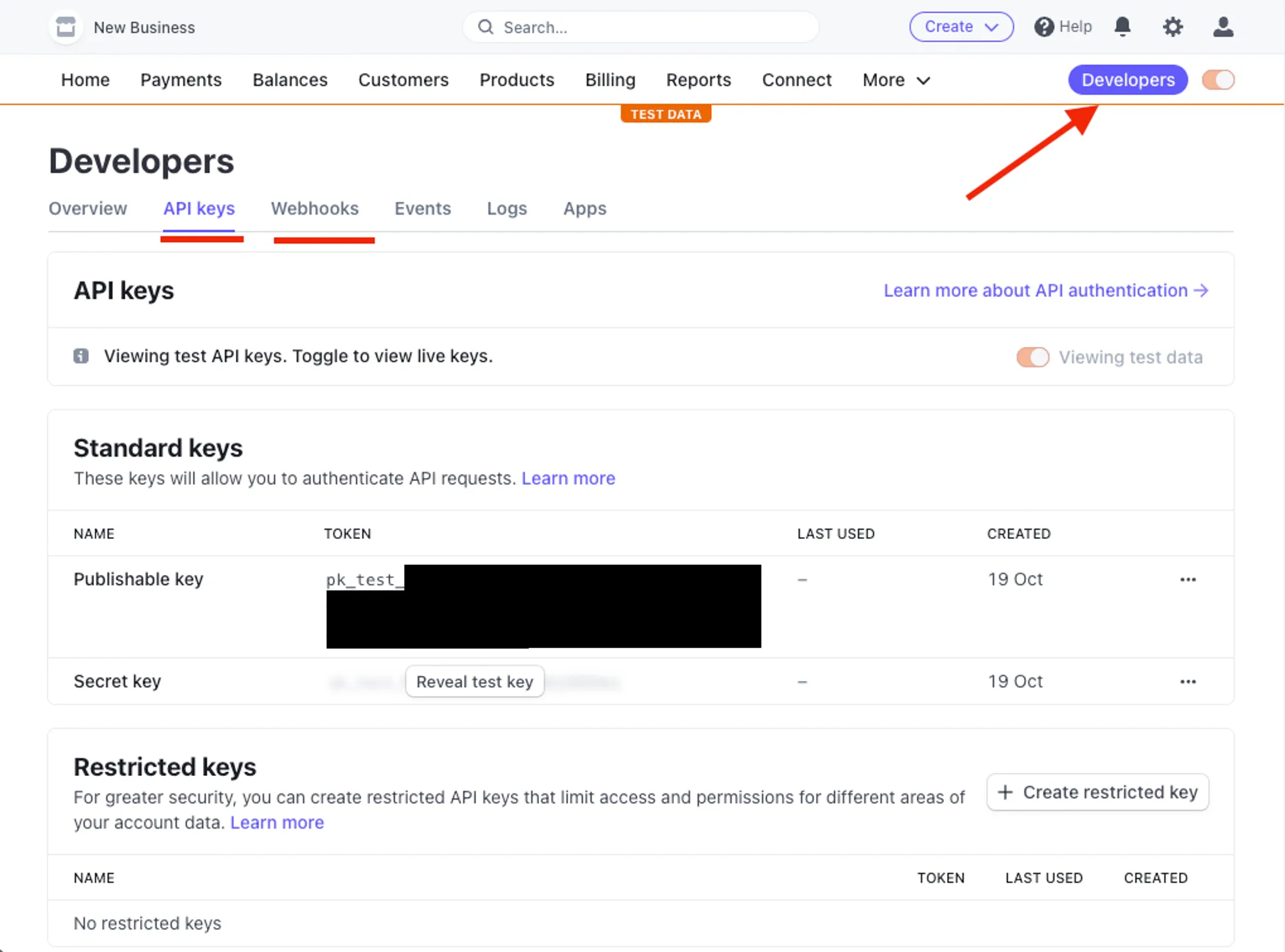Toggle the test data viewing switch
This screenshot has width=1285, height=952.
pyautogui.click(x=1032, y=356)
